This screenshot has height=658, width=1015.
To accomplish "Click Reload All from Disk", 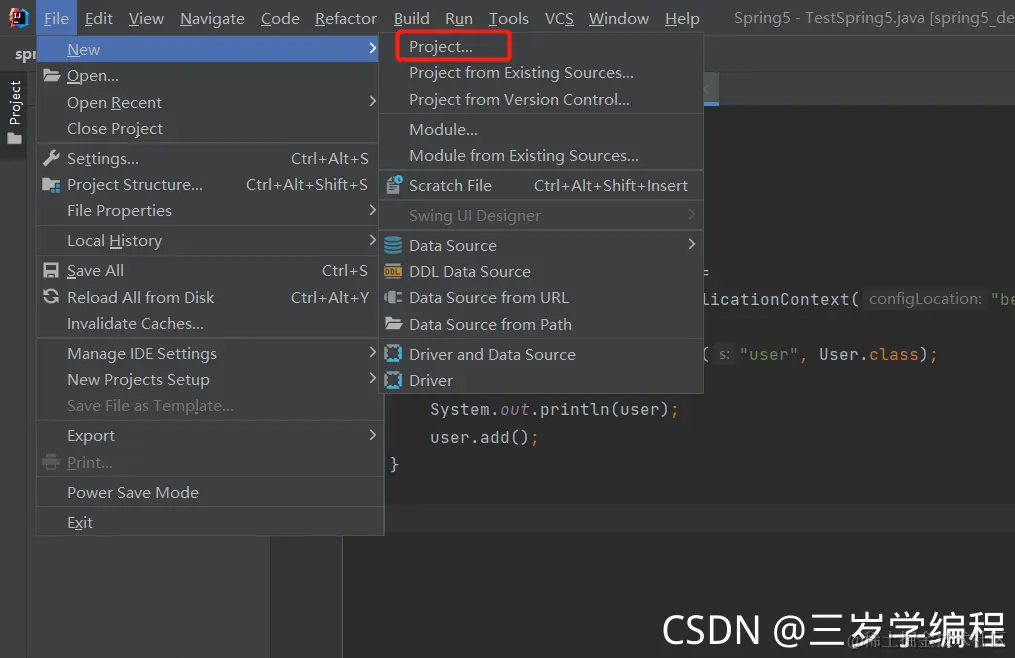I will 208,297.
